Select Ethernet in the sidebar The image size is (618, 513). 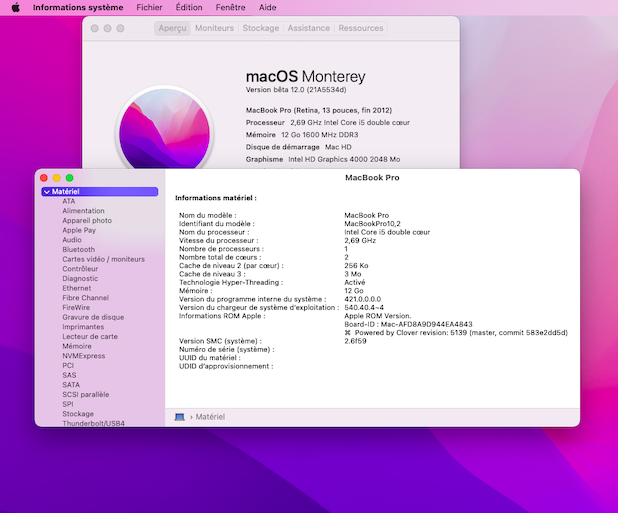[77, 288]
